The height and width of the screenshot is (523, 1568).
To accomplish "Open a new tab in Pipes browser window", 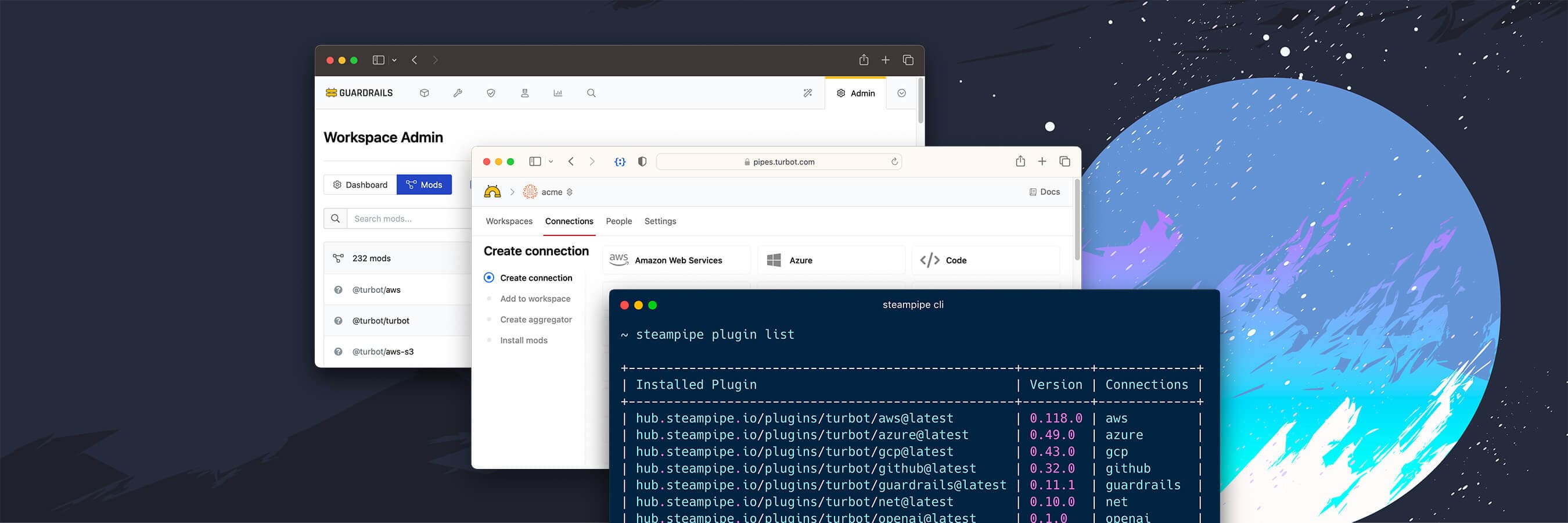I will click(1042, 162).
